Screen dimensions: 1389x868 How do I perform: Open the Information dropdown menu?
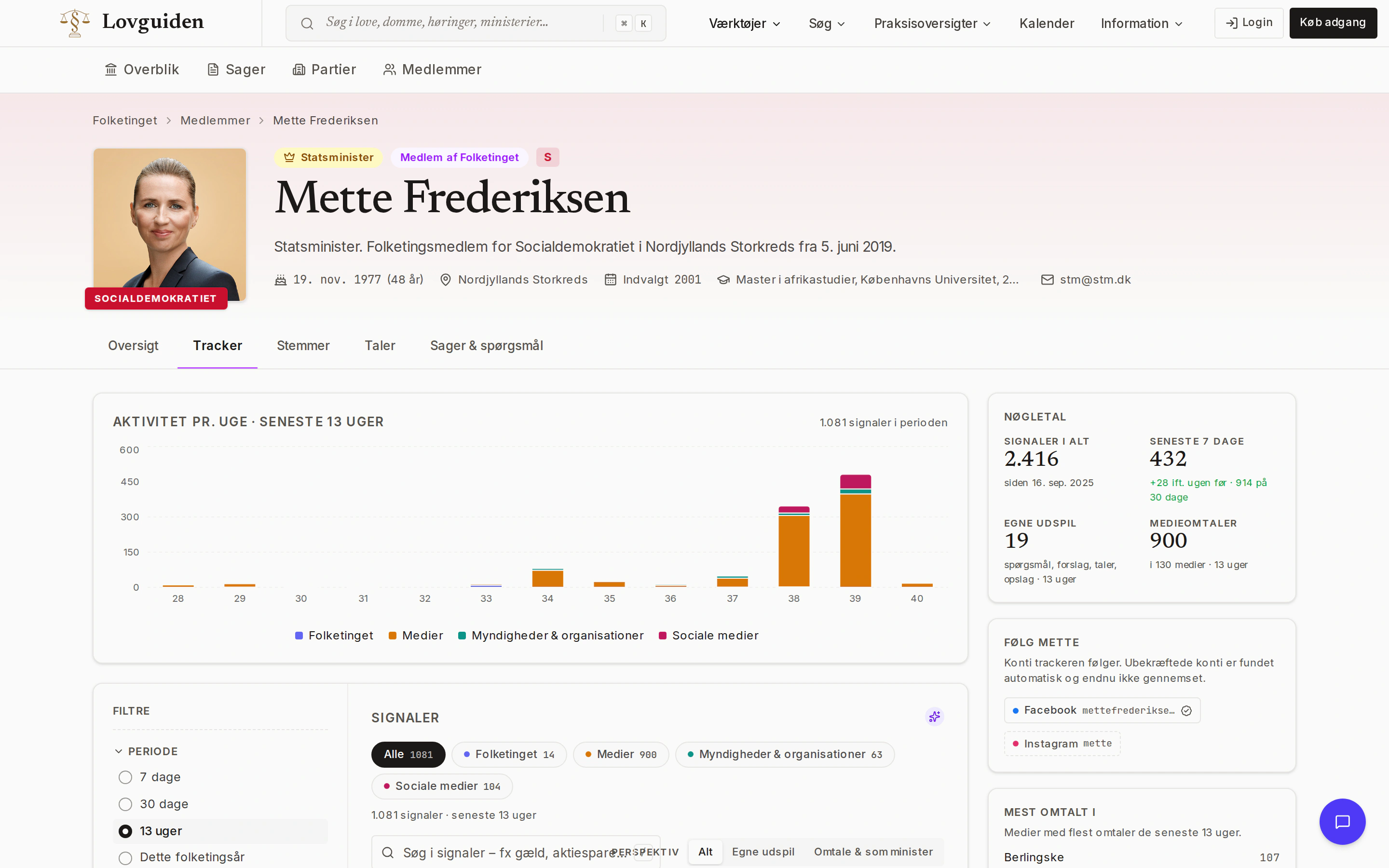[x=1142, y=24]
